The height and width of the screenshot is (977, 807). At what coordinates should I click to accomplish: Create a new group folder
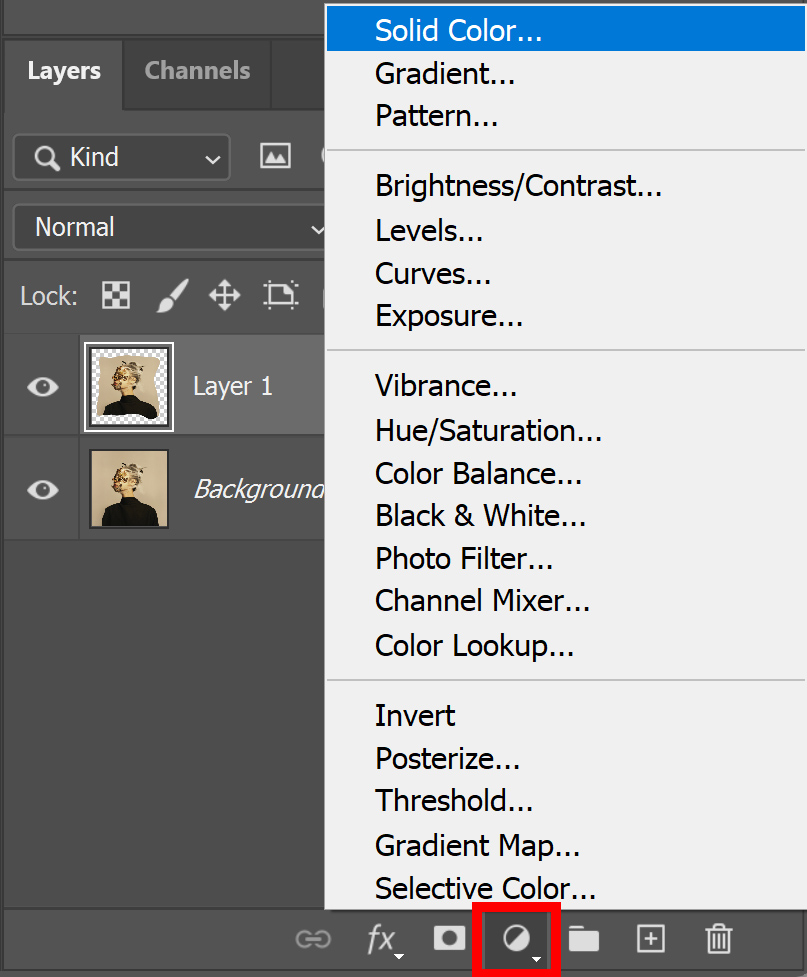(x=584, y=939)
